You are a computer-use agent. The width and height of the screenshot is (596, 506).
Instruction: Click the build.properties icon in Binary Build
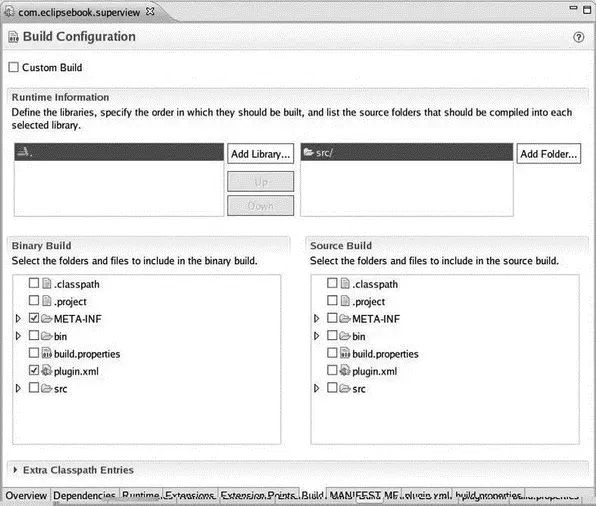click(47, 353)
